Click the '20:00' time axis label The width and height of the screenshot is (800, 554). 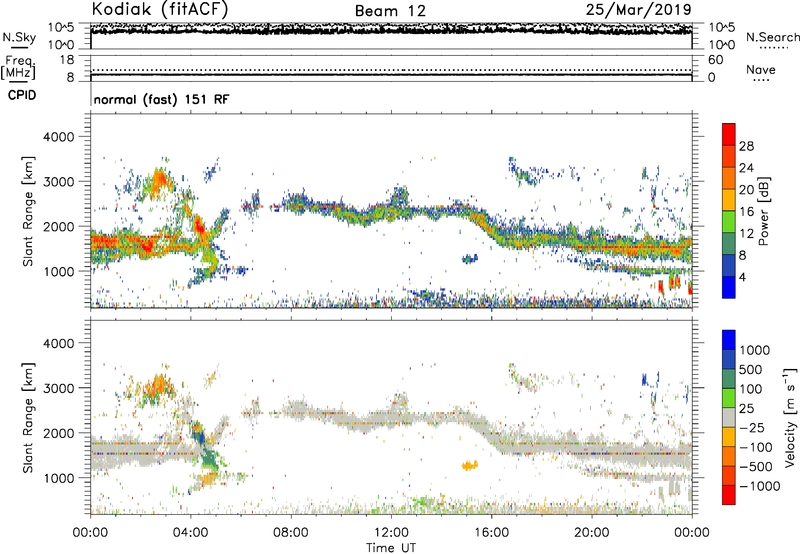pos(591,533)
